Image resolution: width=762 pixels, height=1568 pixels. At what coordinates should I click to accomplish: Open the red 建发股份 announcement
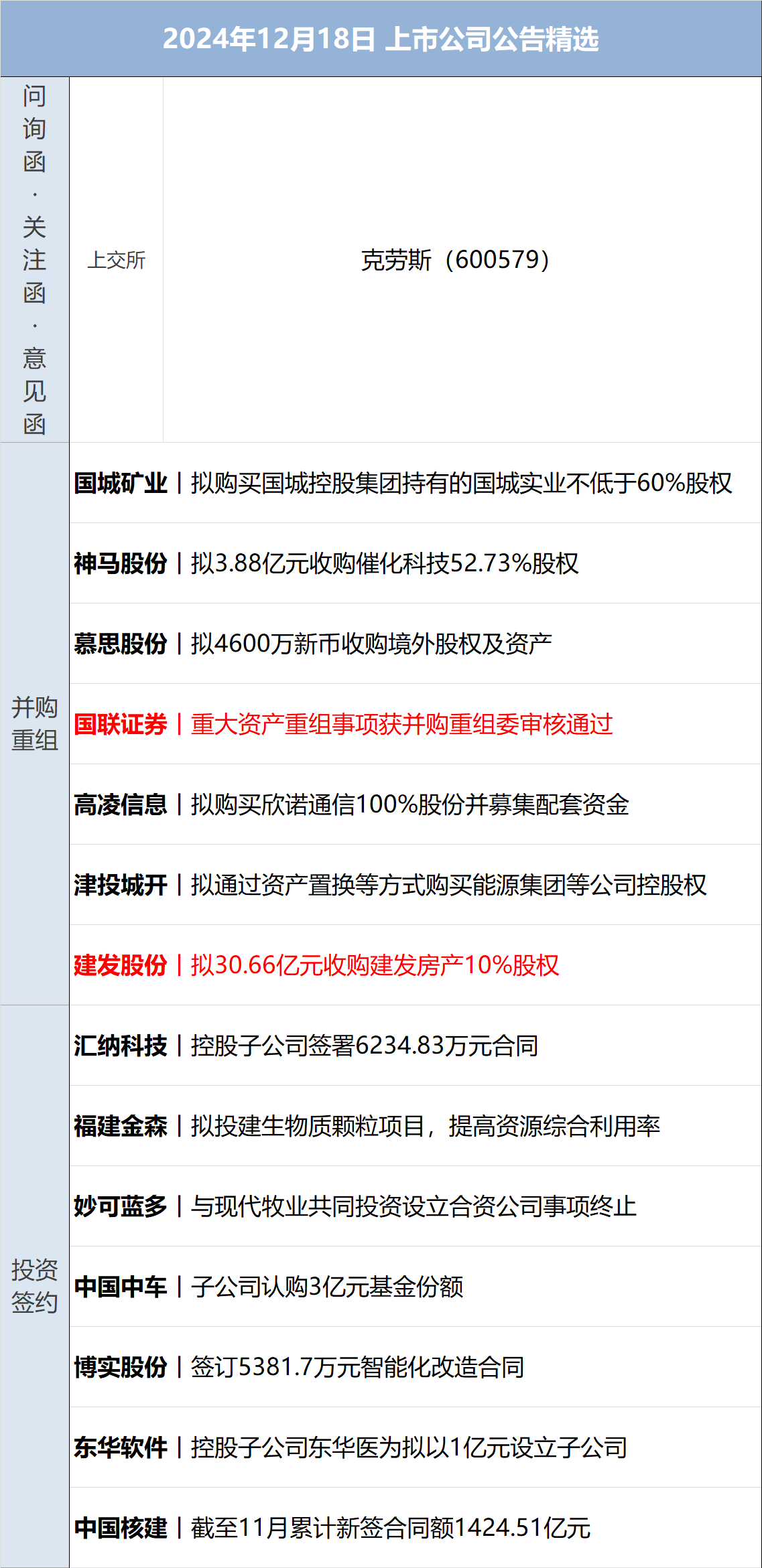[316, 965]
